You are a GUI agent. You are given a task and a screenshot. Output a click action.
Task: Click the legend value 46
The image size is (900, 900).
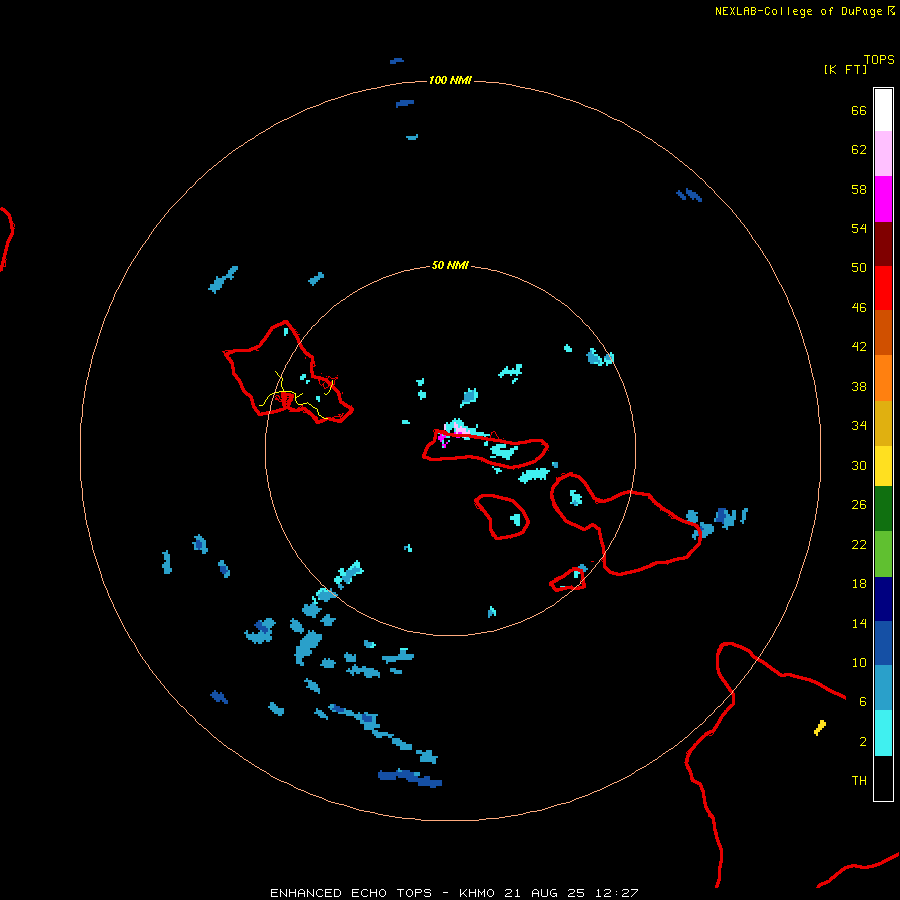[x=859, y=308]
